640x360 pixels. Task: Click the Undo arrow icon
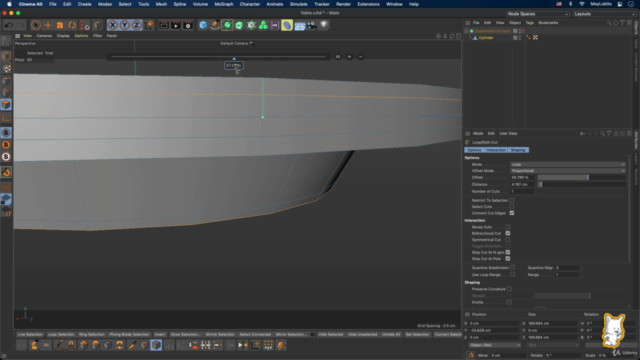tap(9, 25)
